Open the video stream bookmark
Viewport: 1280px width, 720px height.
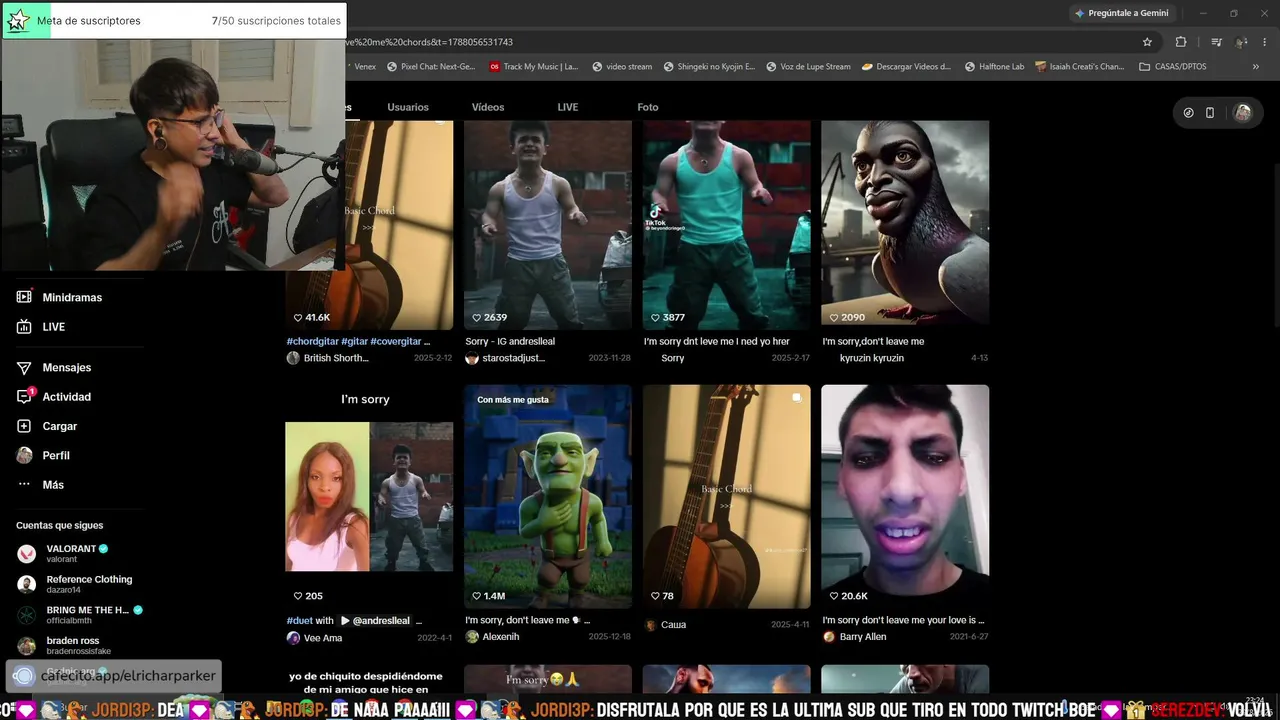(622, 67)
